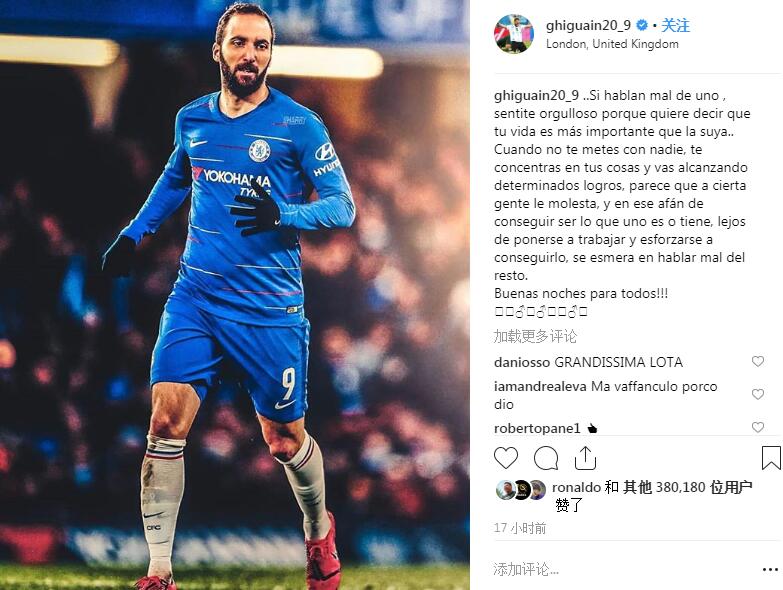This screenshot has height=590, width=783.
Task: Focus the 添加评论 comment field
Action: [624, 569]
